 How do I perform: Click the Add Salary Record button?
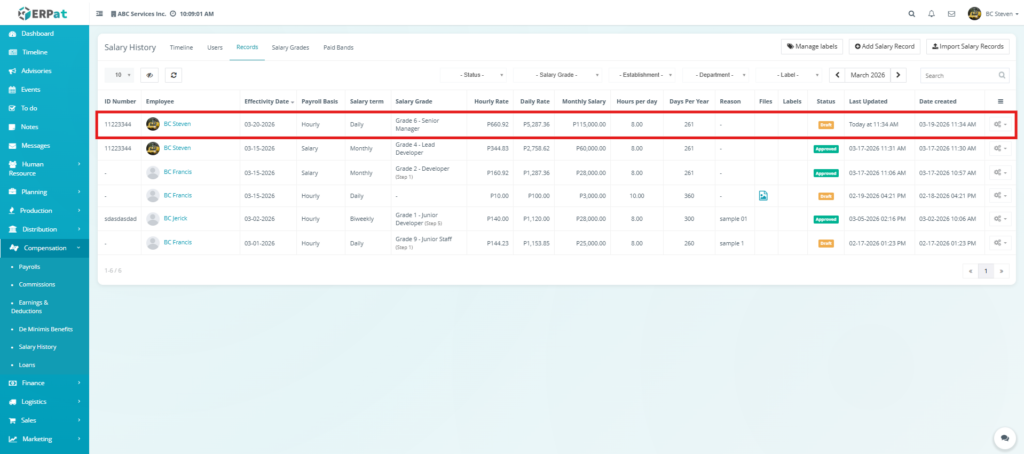(885, 46)
